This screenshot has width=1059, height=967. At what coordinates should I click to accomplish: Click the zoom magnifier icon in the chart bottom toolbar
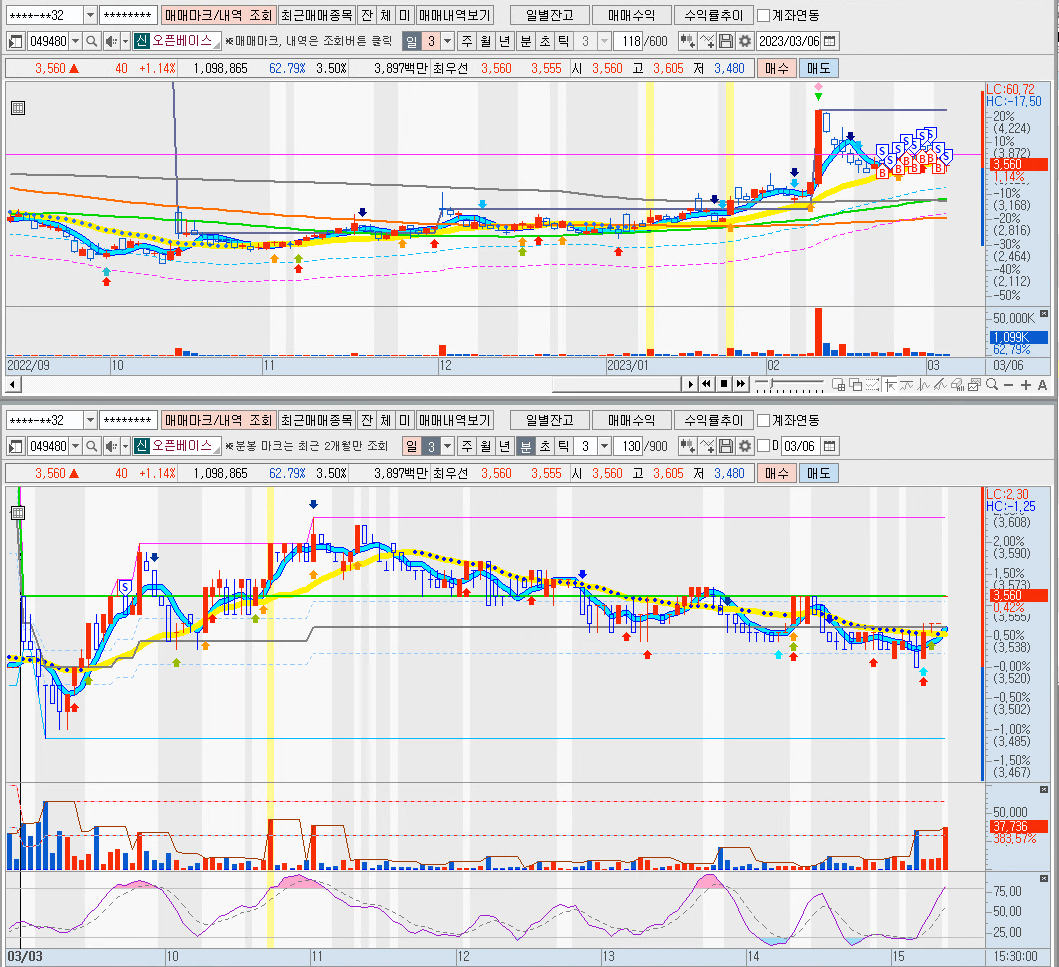(x=991, y=385)
